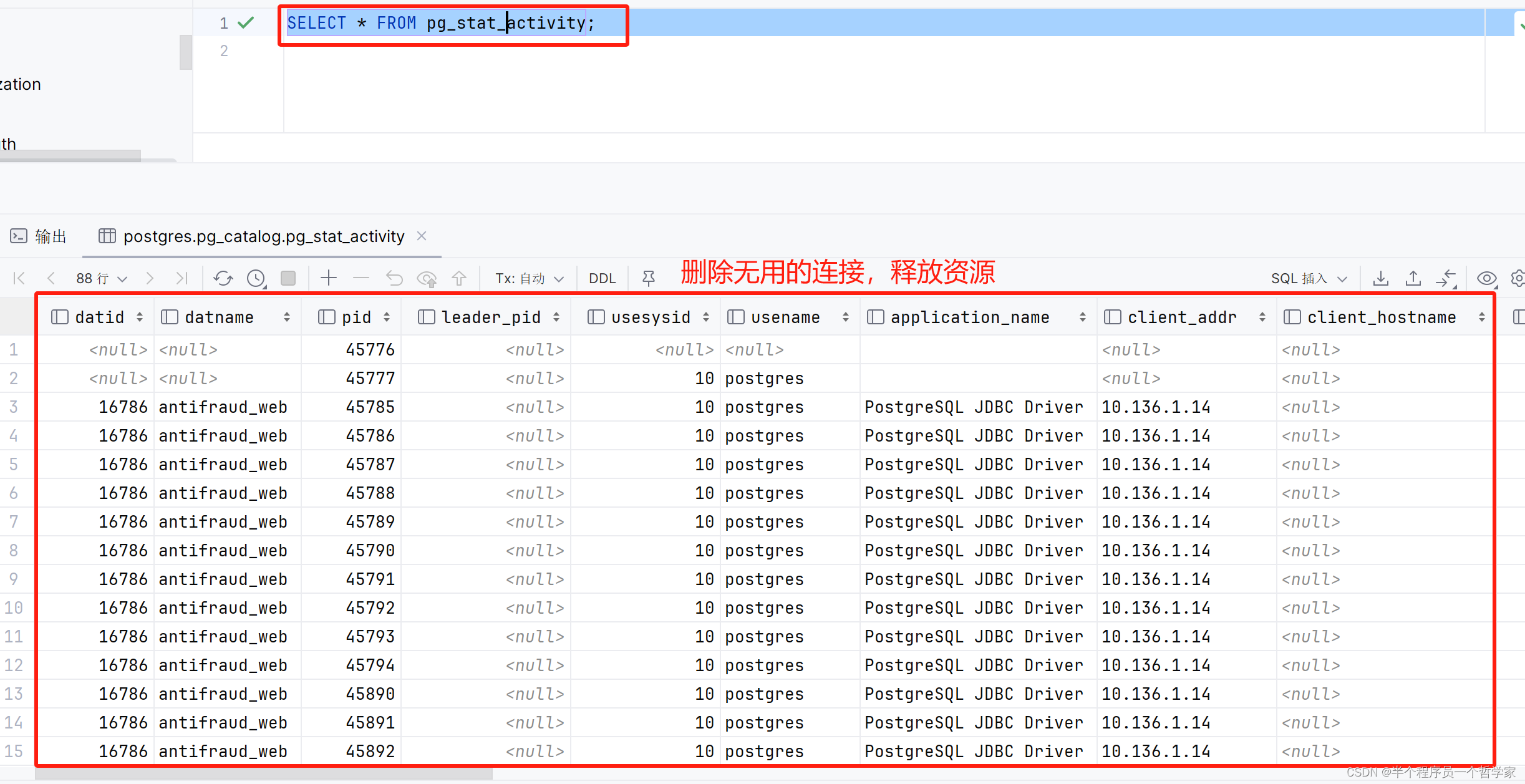Open the auto-refresh clock icon

[x=256, y=278]
